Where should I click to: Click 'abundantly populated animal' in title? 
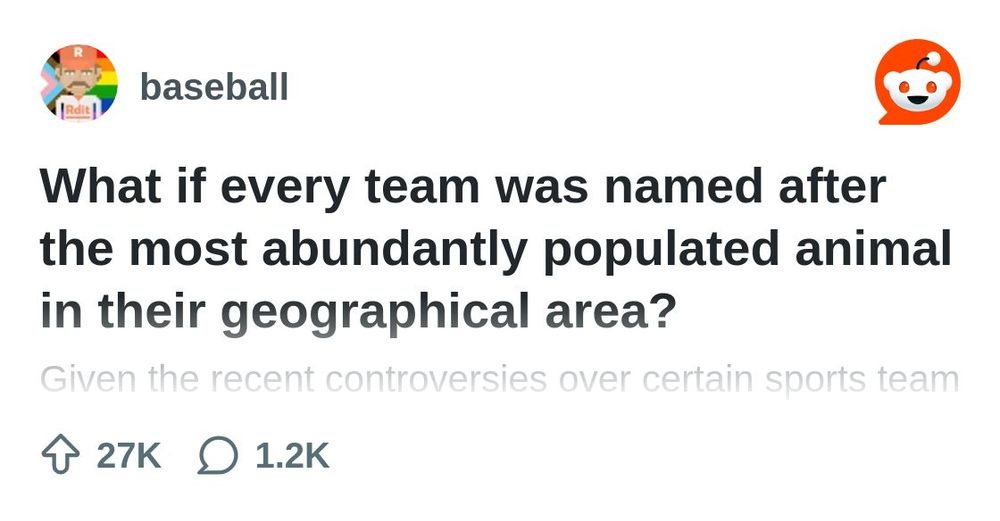607,249
